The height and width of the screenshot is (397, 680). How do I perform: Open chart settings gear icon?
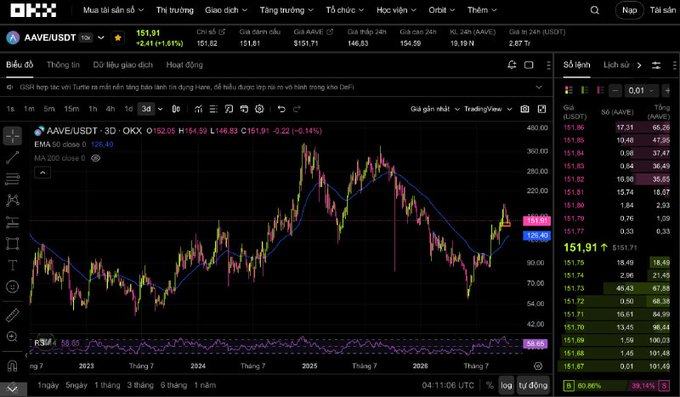click(x=259, y=109)
